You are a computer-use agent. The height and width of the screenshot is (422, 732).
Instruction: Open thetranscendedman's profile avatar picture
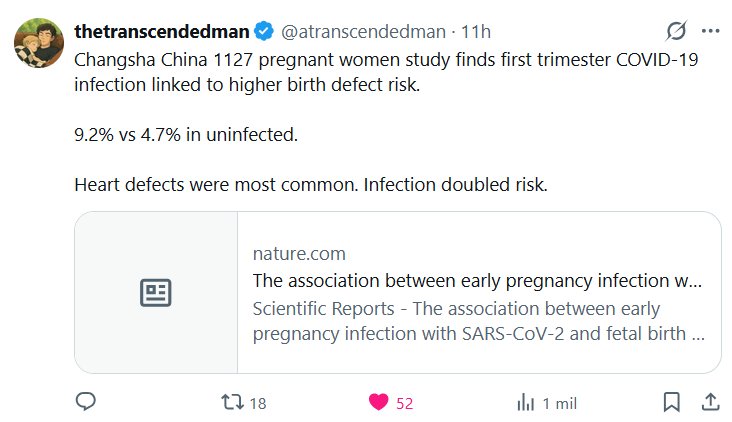[x=40, y=43]
